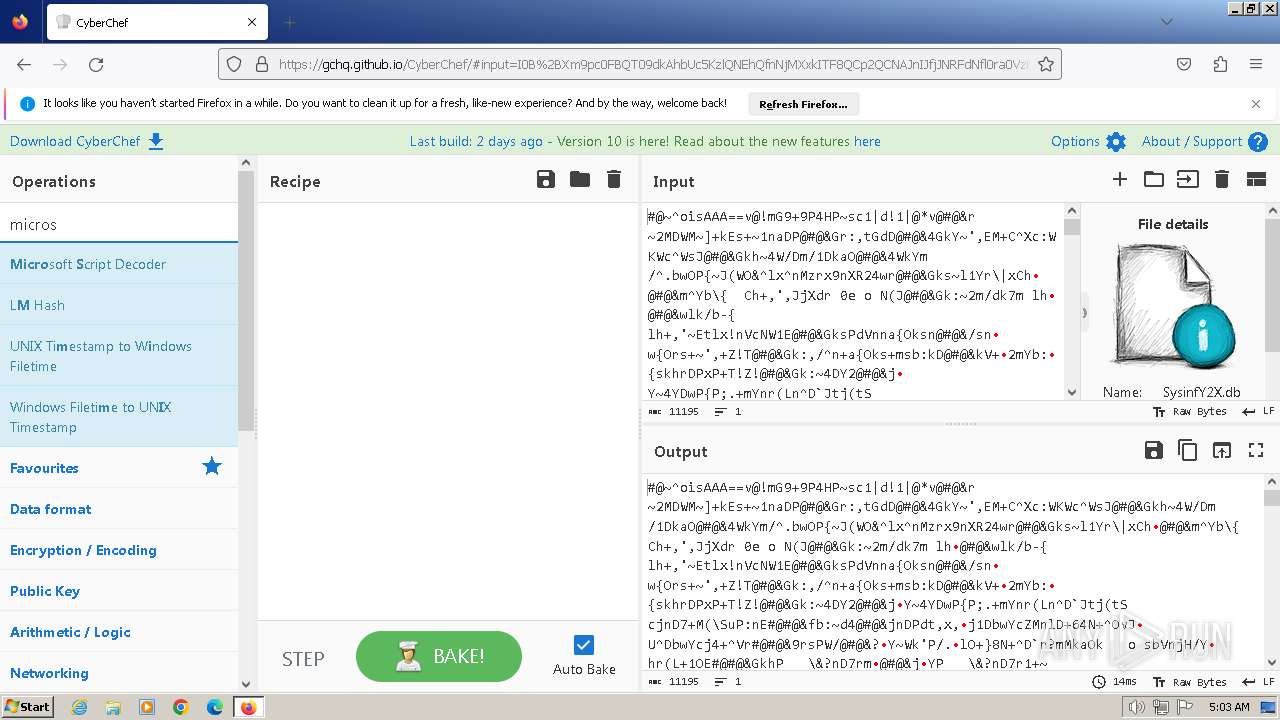Expand the Data format category
The height and width of the screenshot is (720, 1280).
click(x=119, y=509)
